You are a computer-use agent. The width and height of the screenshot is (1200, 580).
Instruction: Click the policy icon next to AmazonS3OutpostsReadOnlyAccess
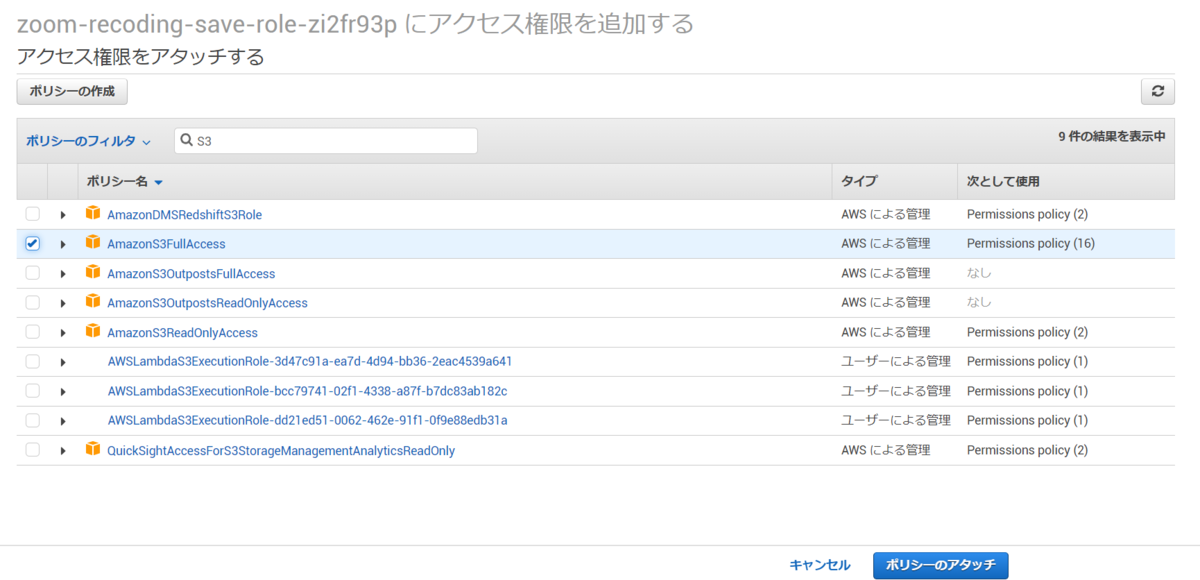[92, 302]
